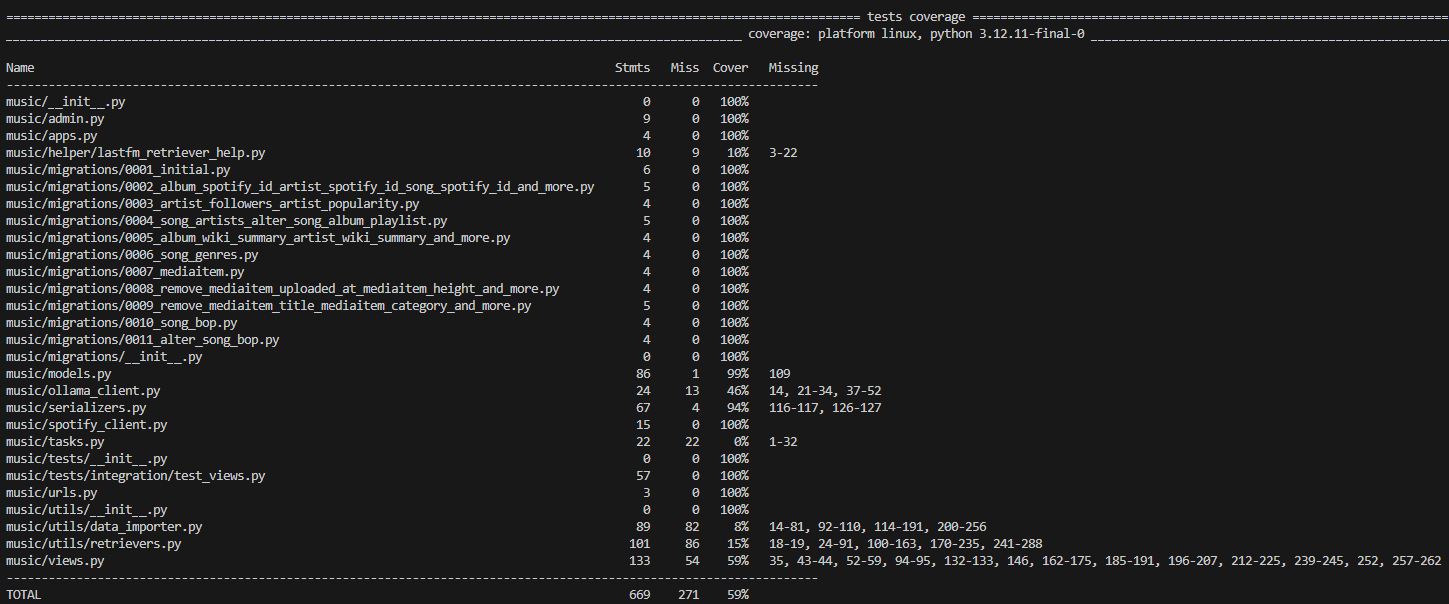Screen dimensions: 1449x604
Task: Select music/tasks.py file name
Action: pyautogui.click(x=55, y=442)
